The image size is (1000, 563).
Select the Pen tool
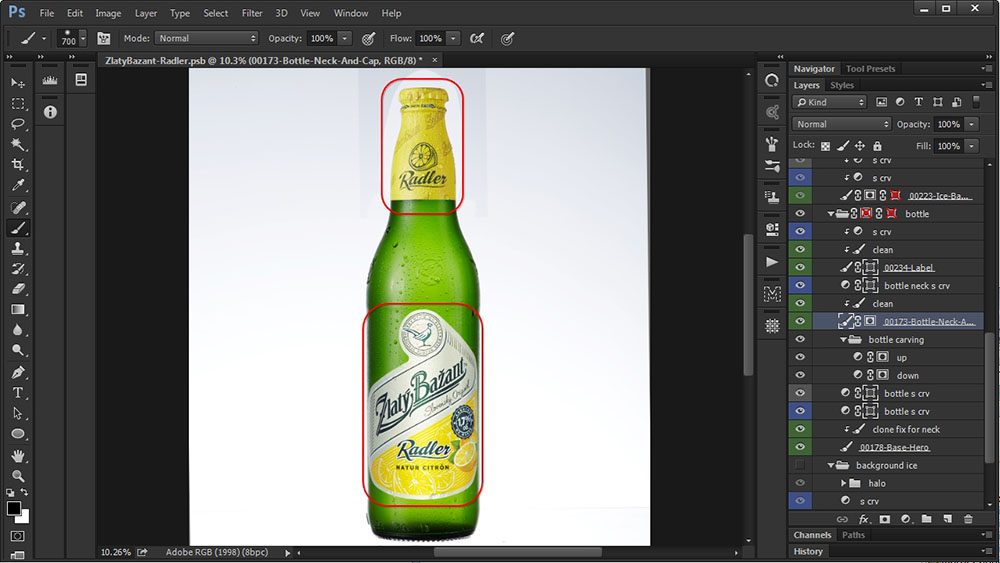click(18, 372)
